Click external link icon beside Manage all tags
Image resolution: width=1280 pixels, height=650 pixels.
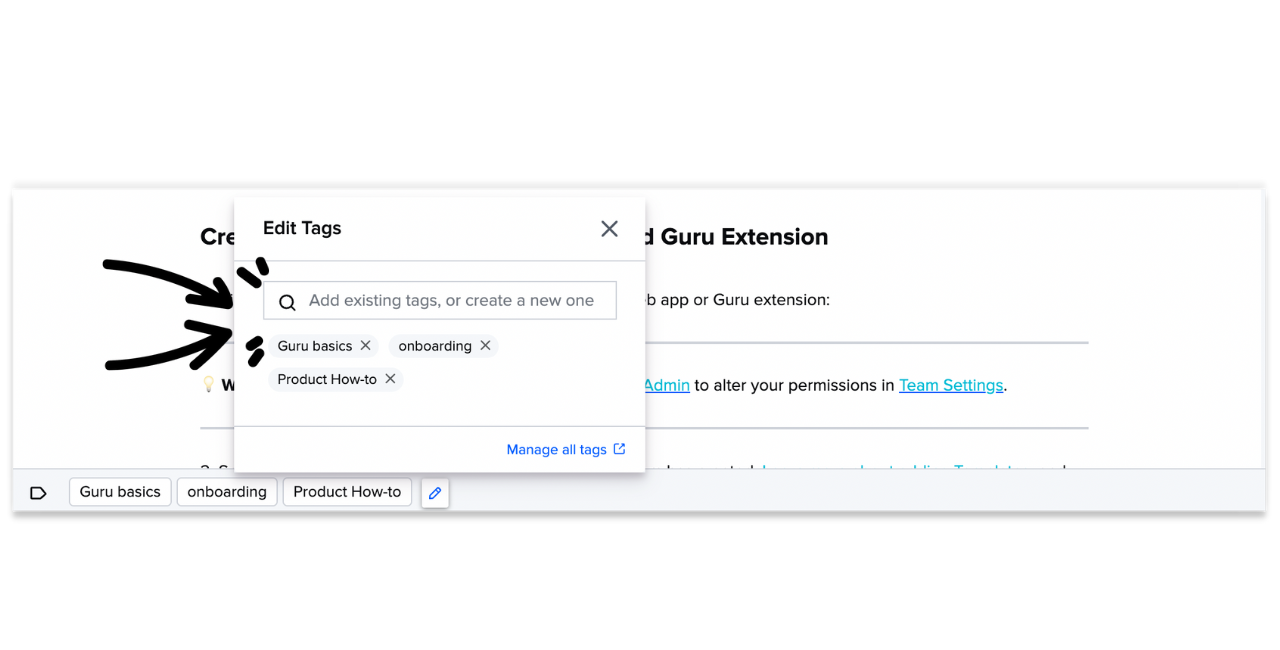(x=619, y=449)
